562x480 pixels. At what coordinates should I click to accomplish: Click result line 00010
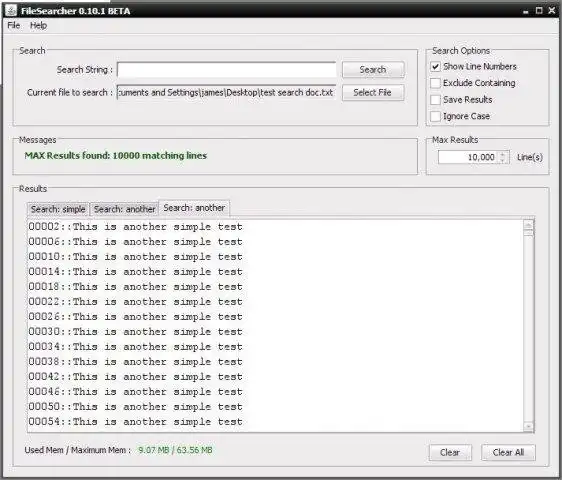click(135, 257)
